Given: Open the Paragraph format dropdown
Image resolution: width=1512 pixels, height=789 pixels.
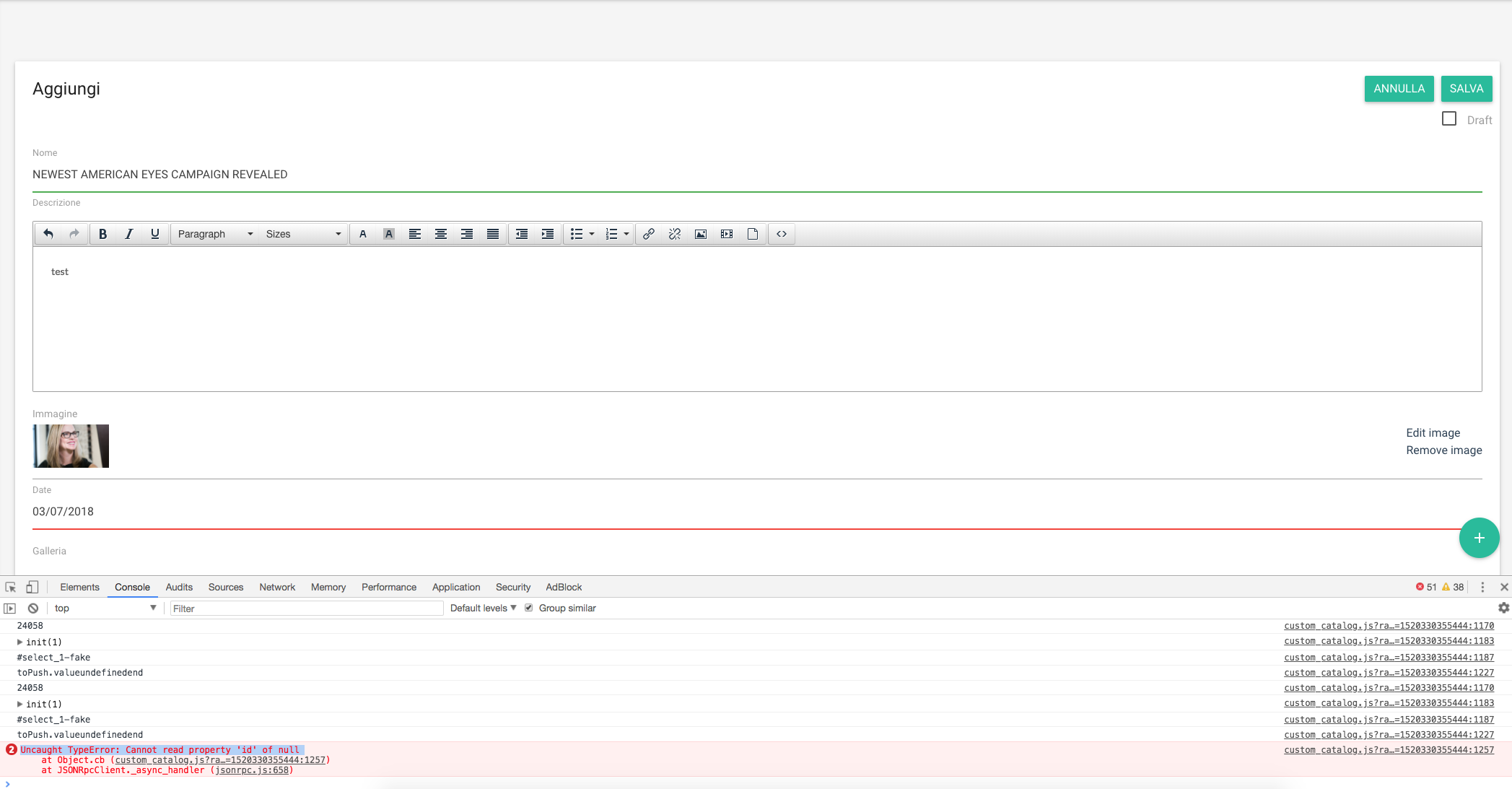Looking at the screenshot, I should coord(215,234).
